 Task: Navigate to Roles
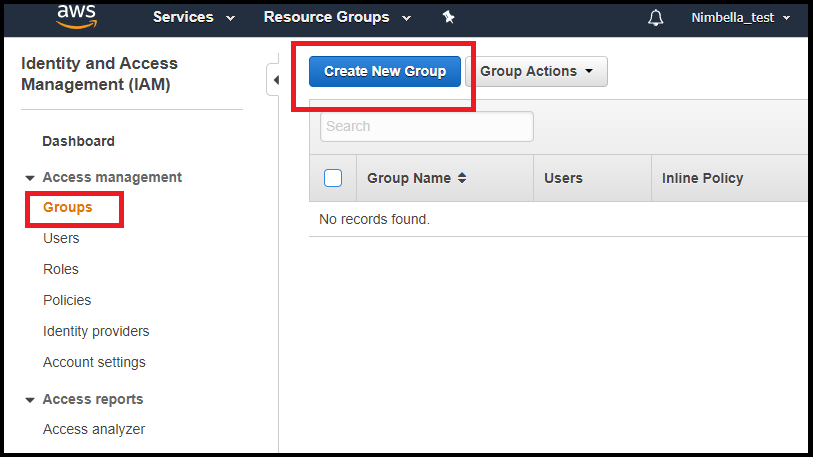click(x=60, y=269)
